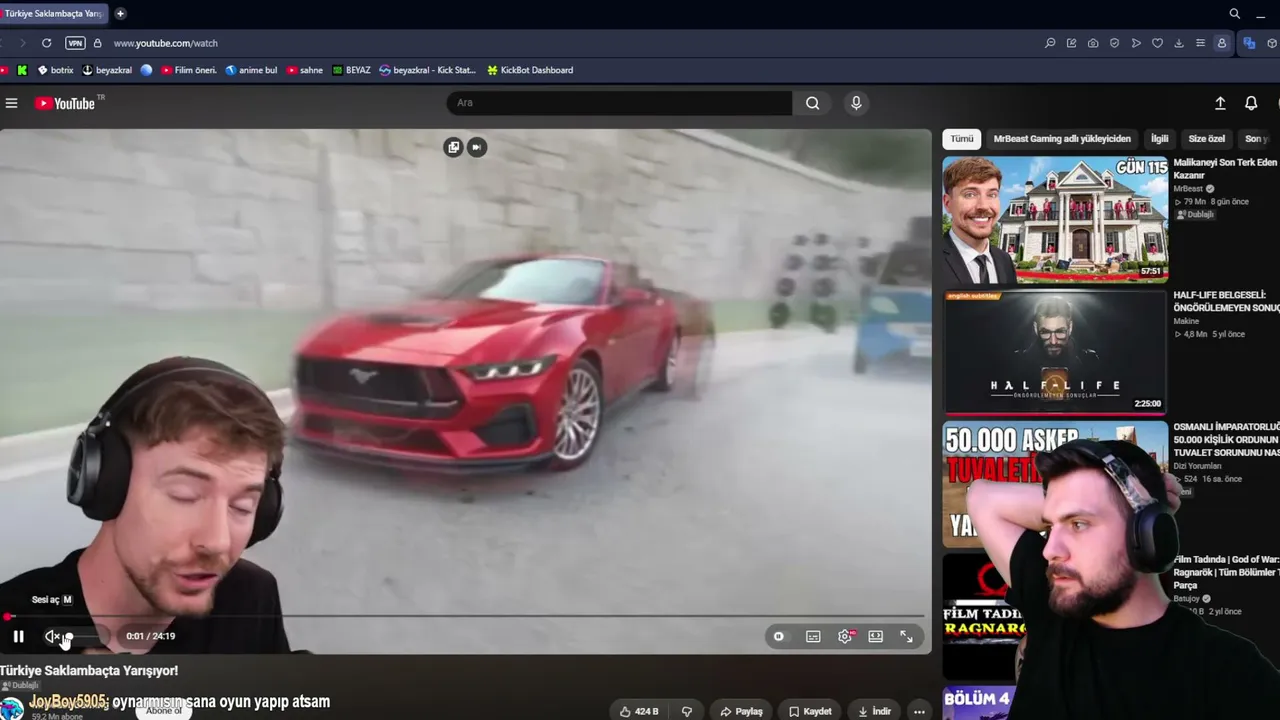Open the browser profile account icon
Screen dimensions: 1280x720
point(1222,43)
